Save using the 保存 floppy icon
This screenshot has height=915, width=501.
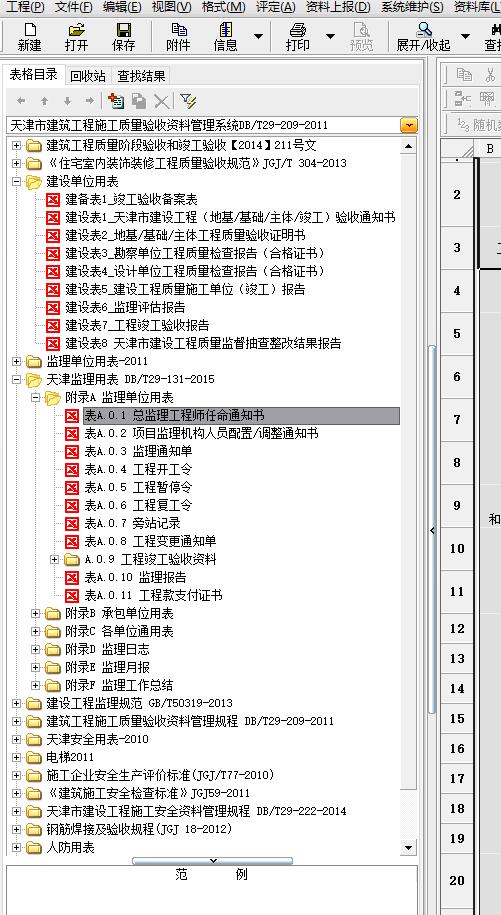[124, 37]
